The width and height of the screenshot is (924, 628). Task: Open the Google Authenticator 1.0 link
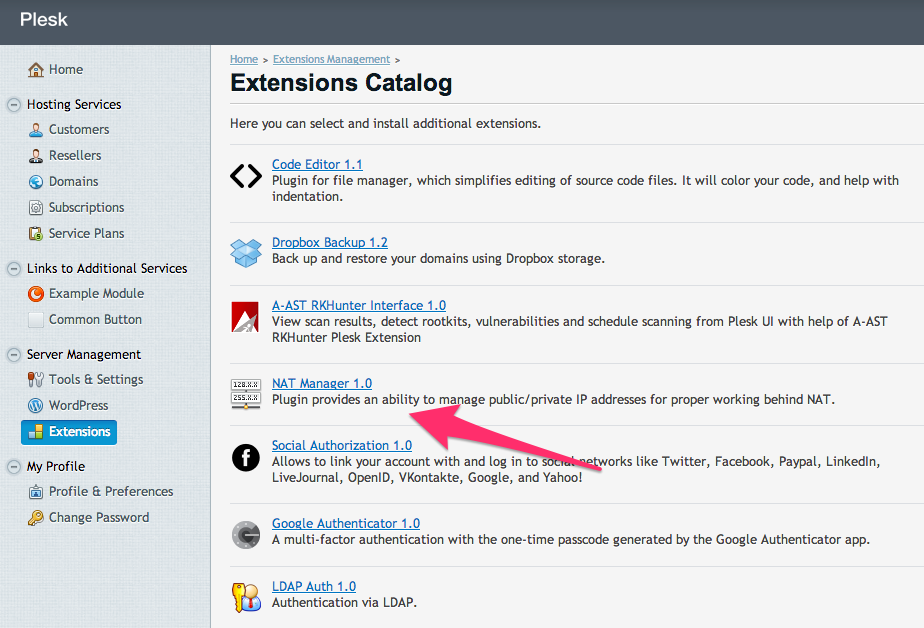point(346,523)
